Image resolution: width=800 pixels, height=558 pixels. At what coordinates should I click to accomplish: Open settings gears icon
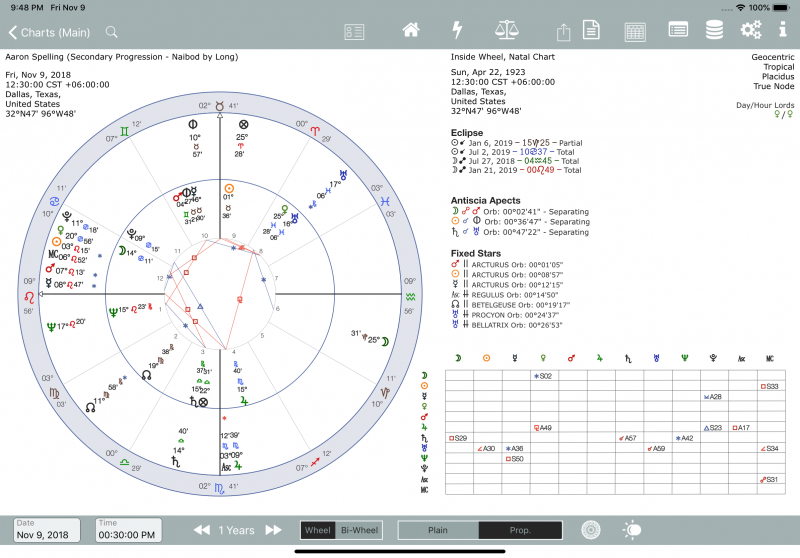751,30
